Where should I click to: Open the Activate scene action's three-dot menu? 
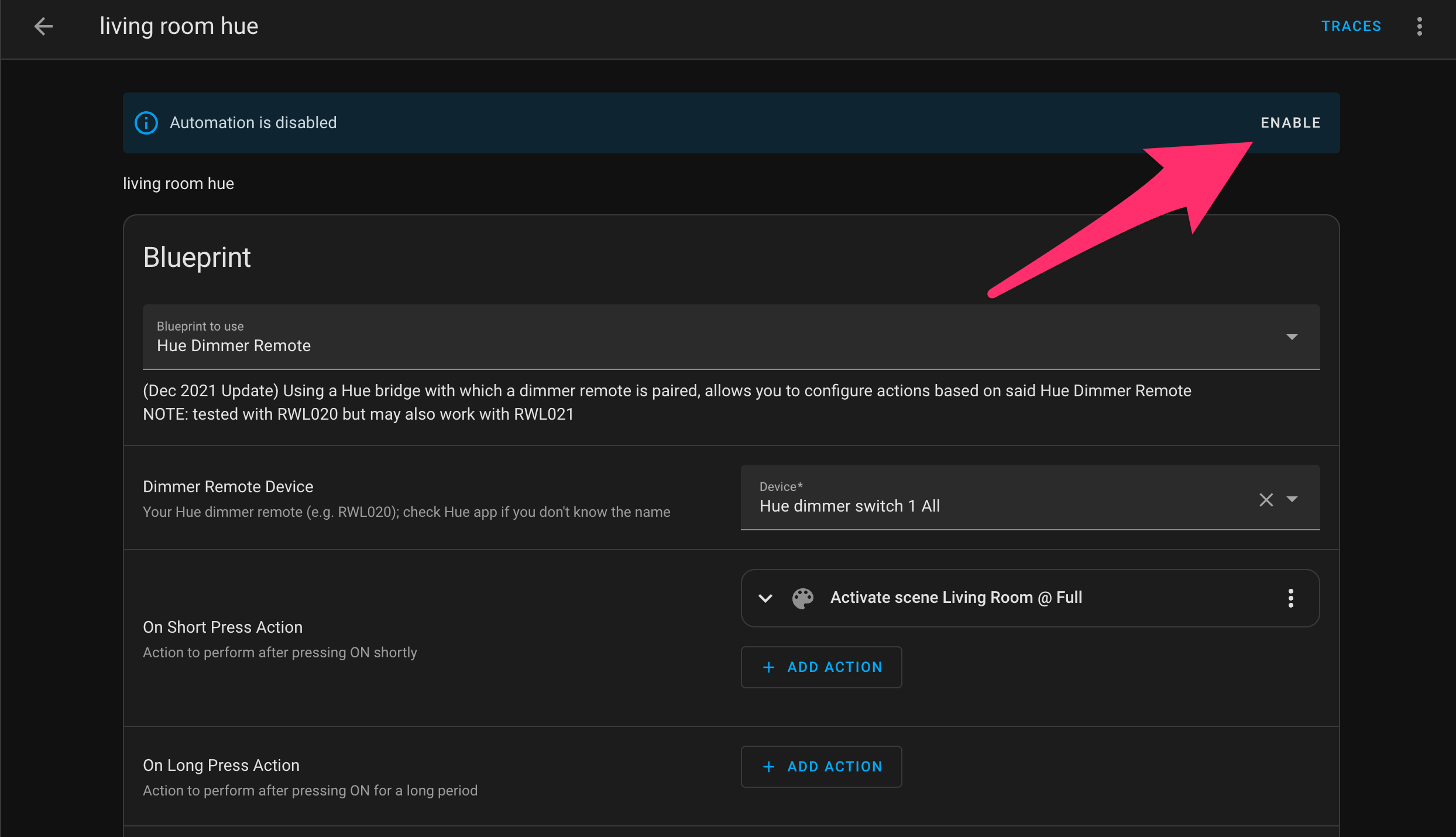click(x=1290, y=598)
